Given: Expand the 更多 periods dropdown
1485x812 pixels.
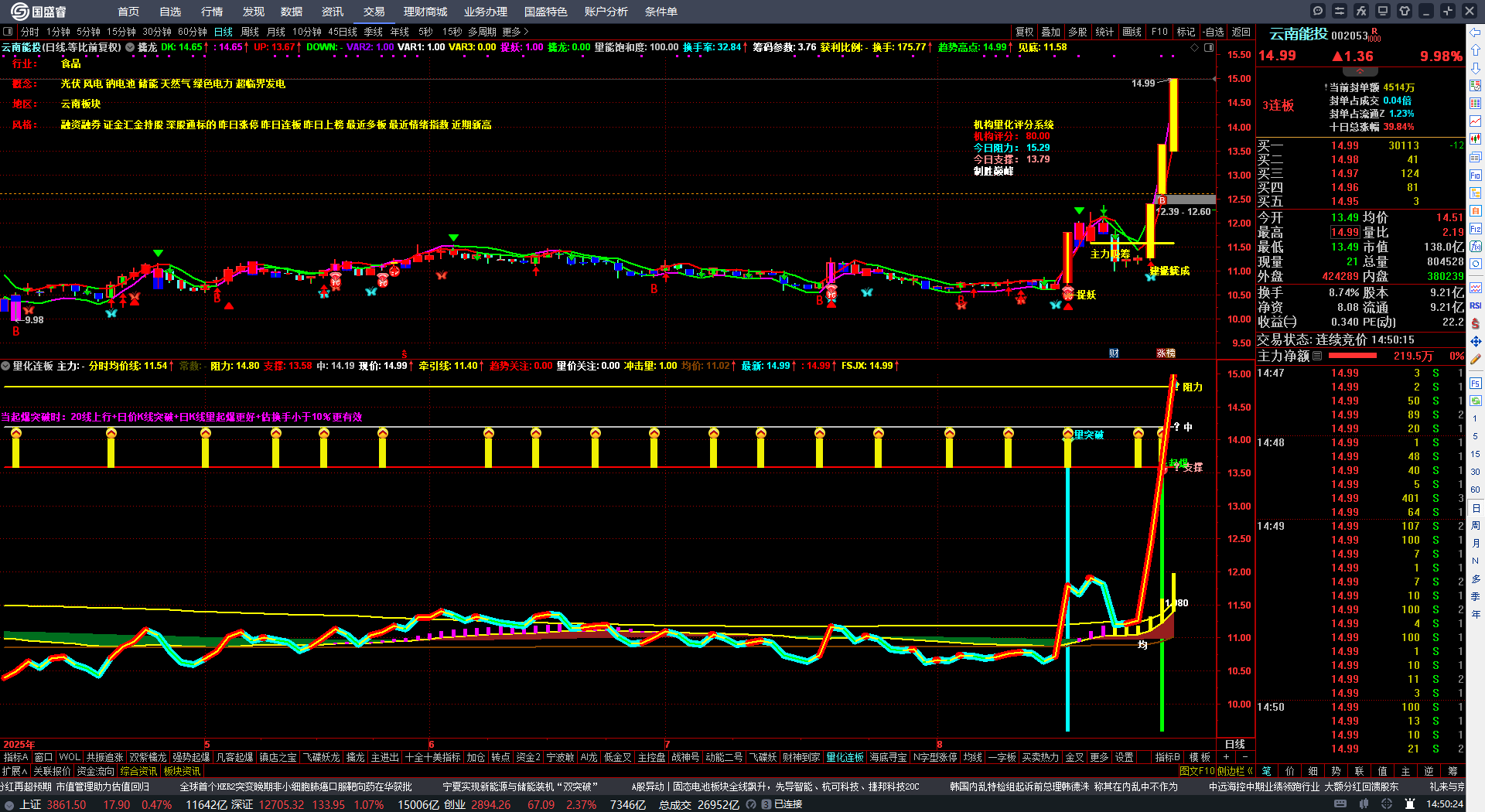Looking at the screenshot, I should [x=515, y=32].
